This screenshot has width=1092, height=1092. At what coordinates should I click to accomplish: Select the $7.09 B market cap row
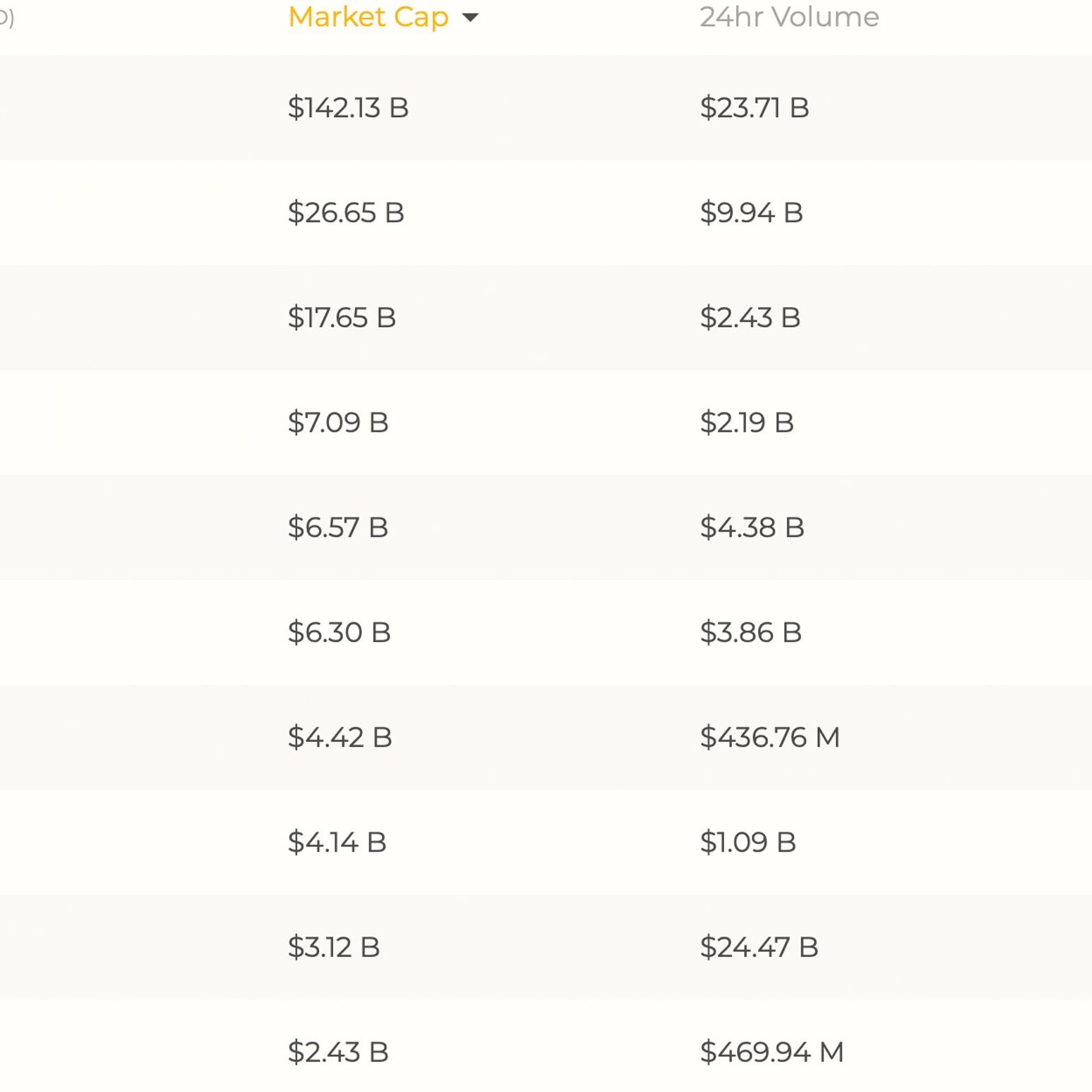546,423
